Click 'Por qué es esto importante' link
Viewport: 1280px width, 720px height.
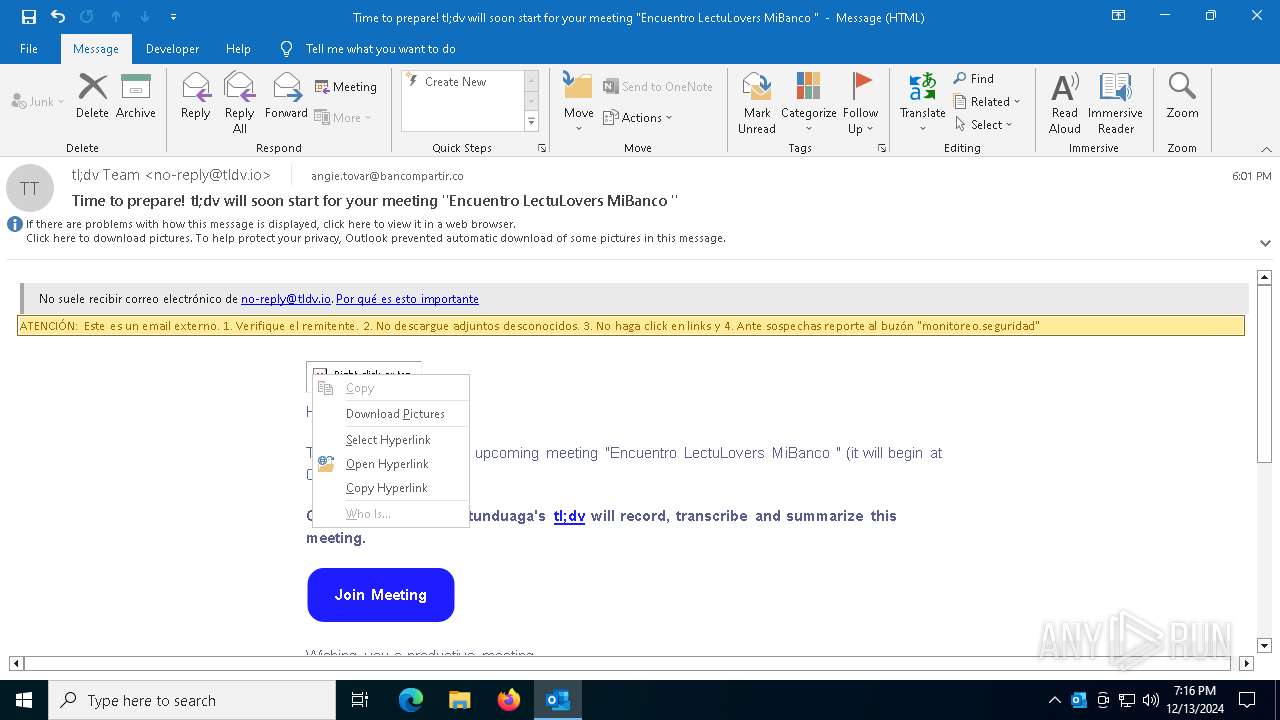point(407,299)
